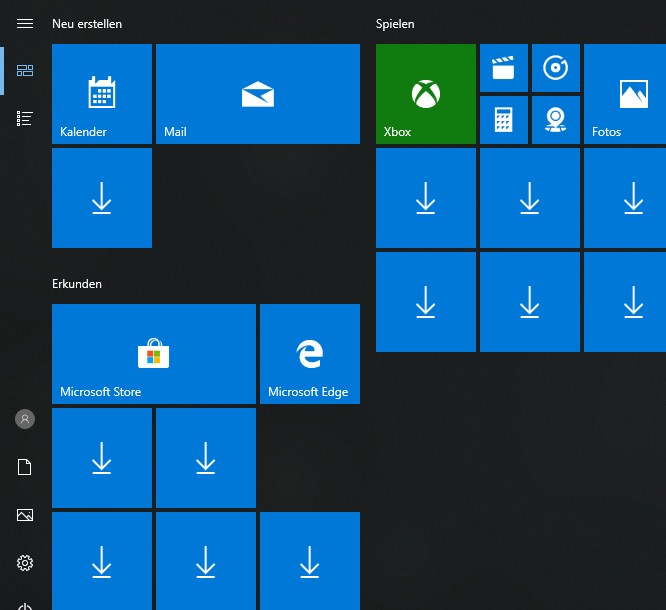This screenshot has width=666, height=610.
Task: Open the Fotos tile
Action: click(625, 94)
